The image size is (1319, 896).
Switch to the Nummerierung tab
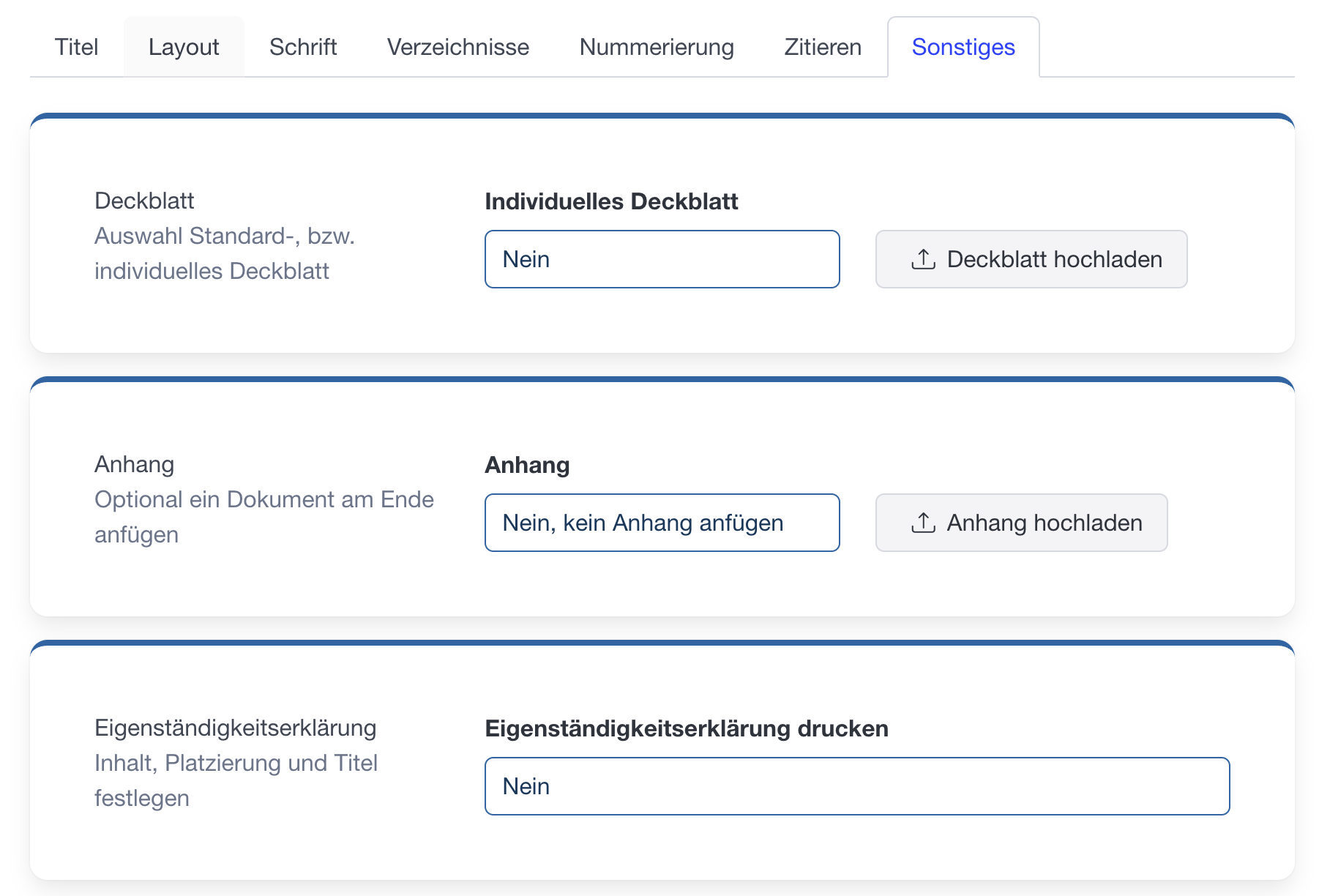click(657, 47)
